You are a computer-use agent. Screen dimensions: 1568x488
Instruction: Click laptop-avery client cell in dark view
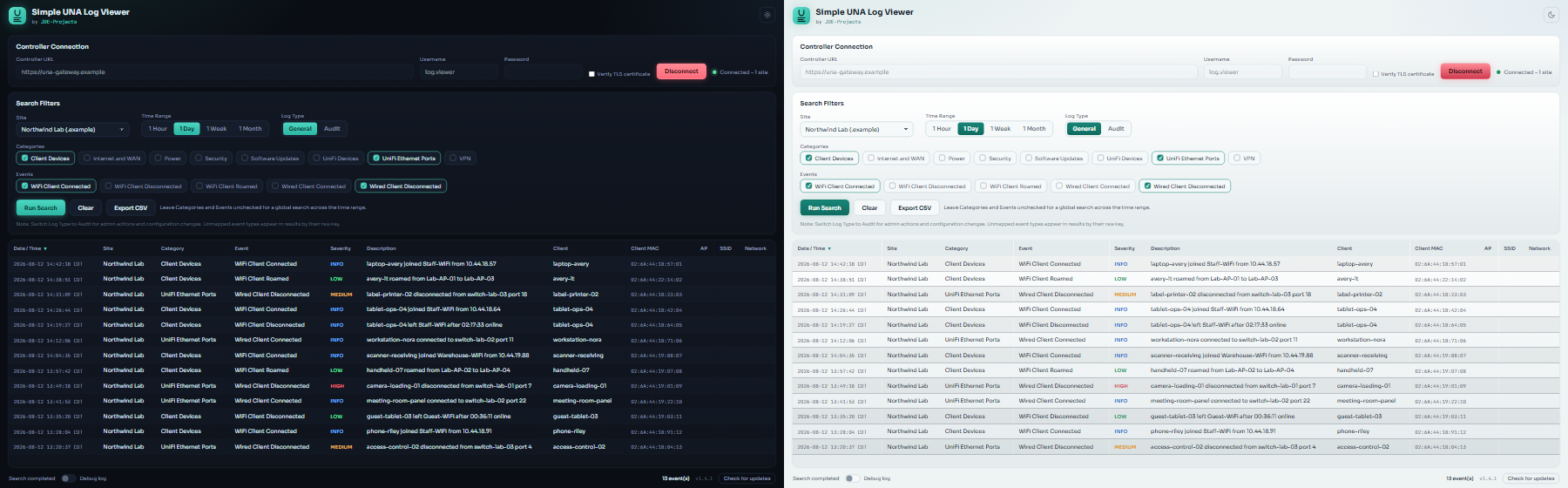point(571,264)
